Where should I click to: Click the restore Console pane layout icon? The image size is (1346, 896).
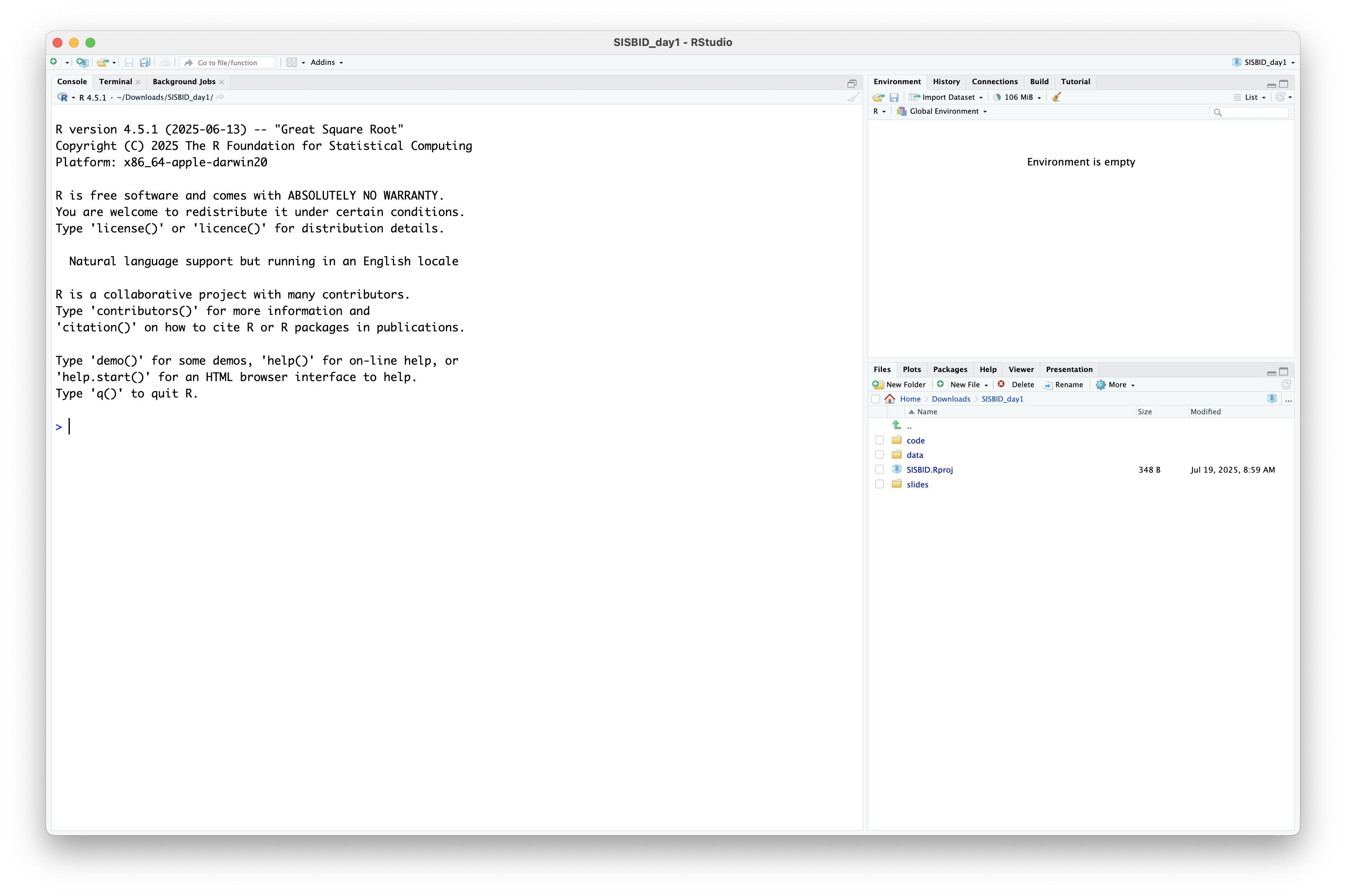(x=852, y=83)
